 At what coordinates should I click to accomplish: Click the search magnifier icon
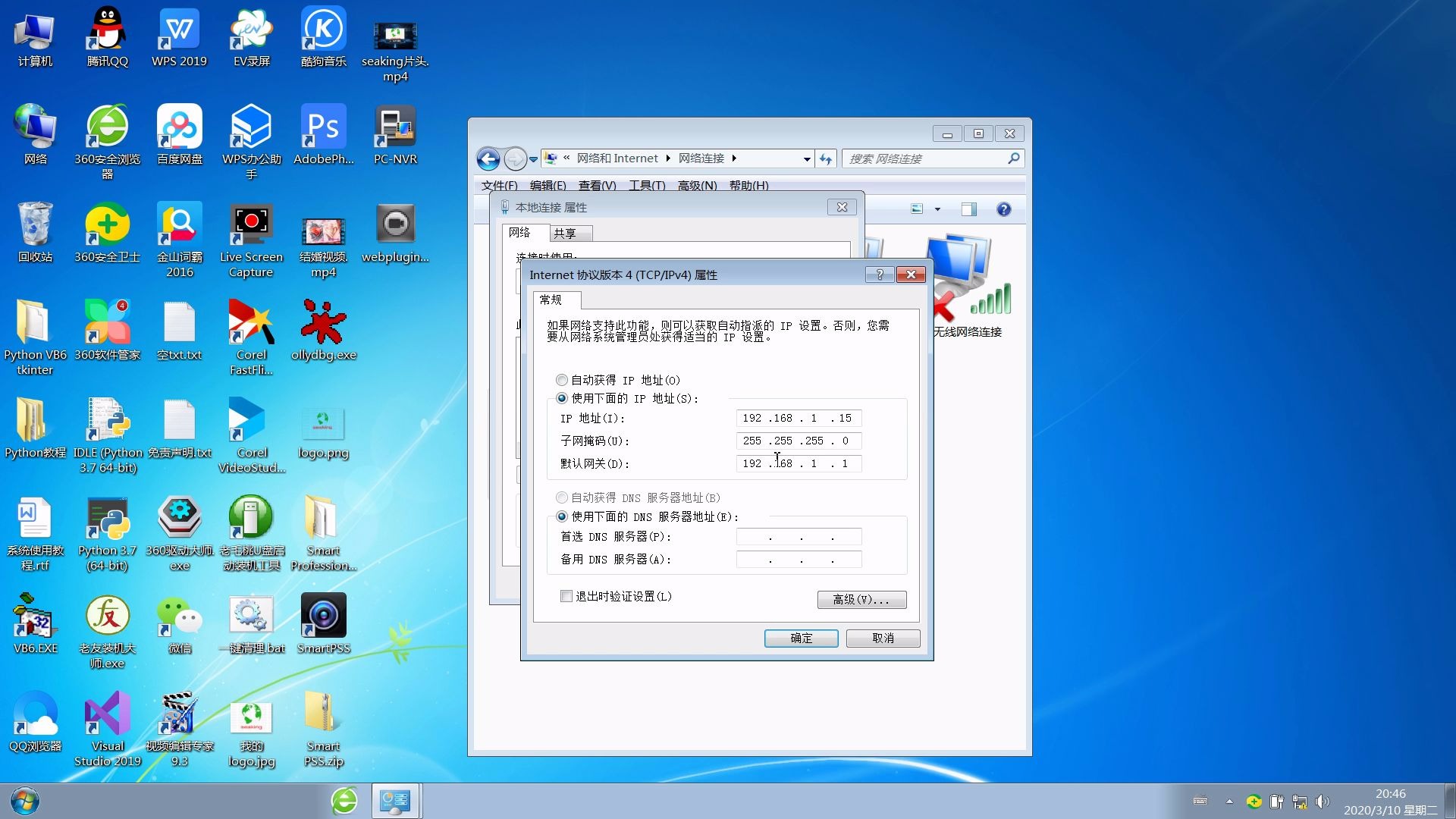click(1013, 158)
